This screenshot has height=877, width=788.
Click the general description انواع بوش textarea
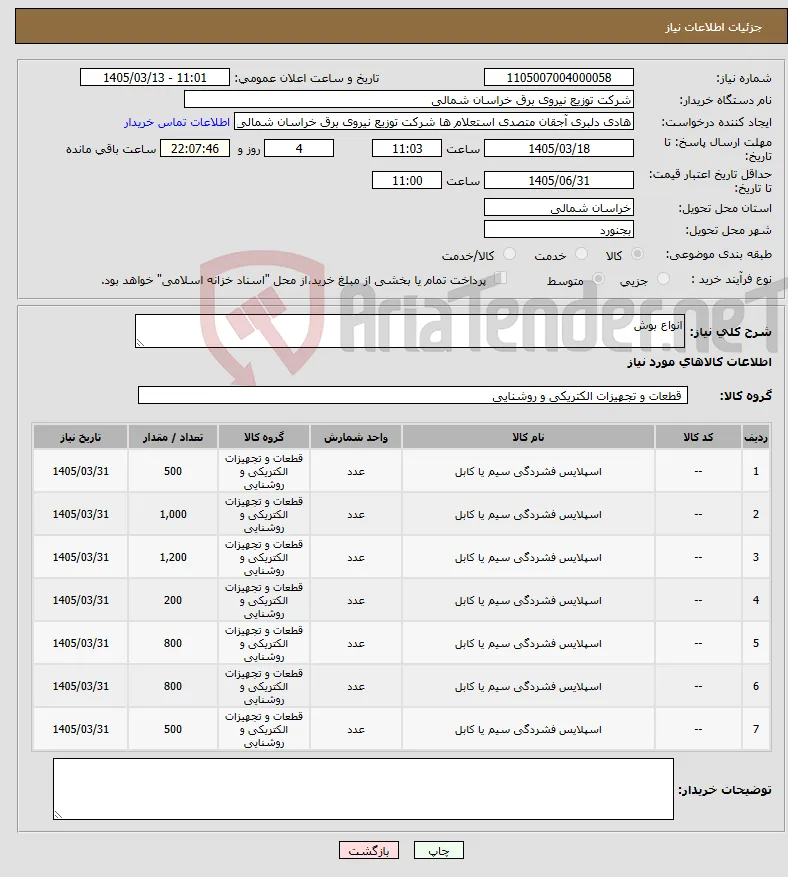coord(409,331)
